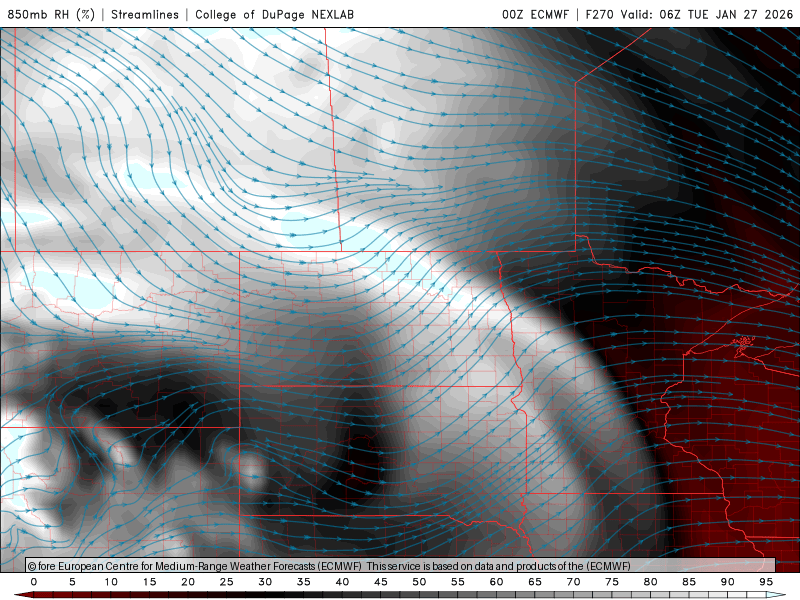The height and width of the screenshot is (600, 800).
Task: Click colorbar label "10"
Action: tap(111, 582)
